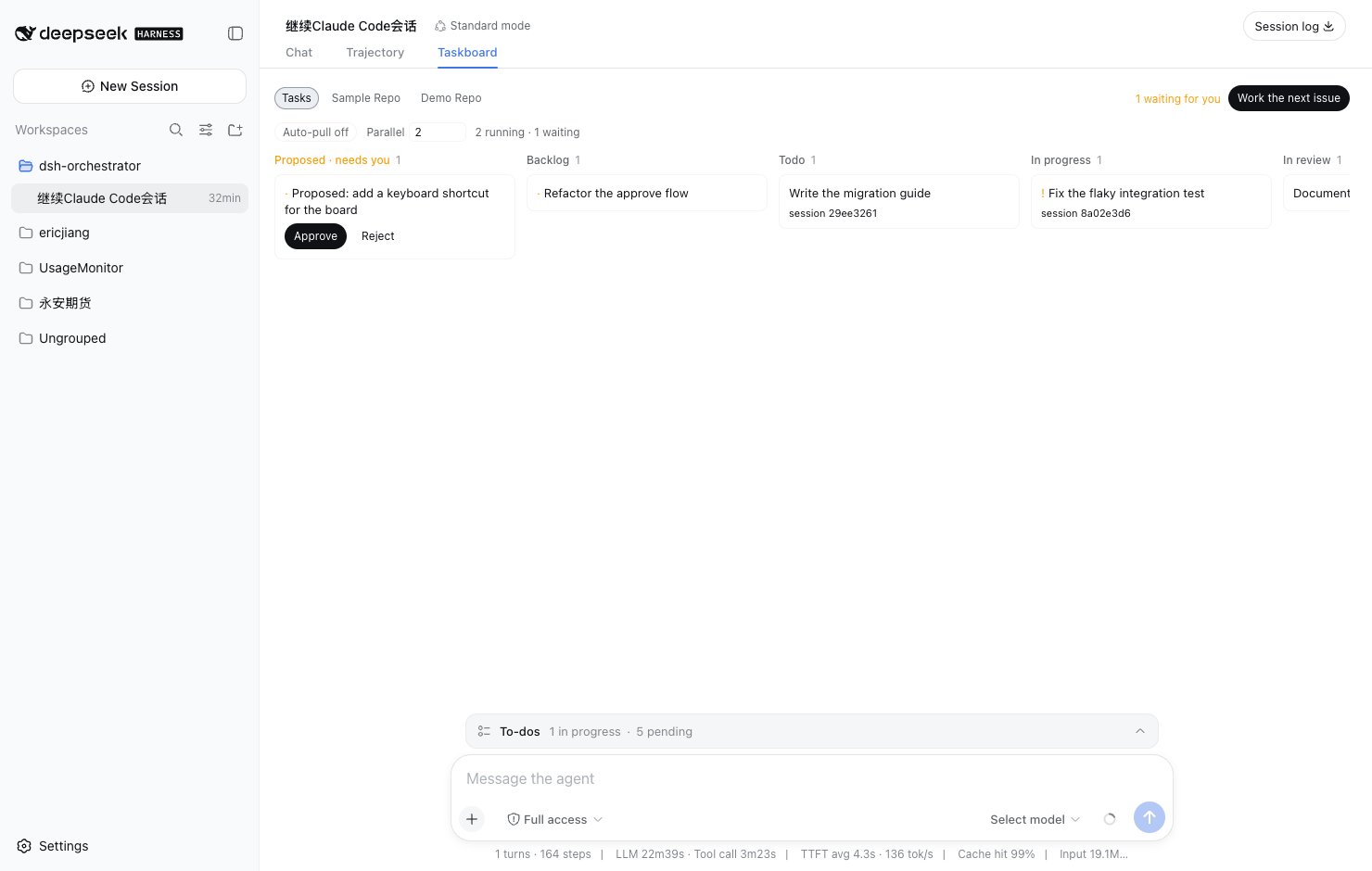Viewport: 1372px width, 871px height.
Task: Click the Input 19.1M stat
Action: [x=1094, y=854]
